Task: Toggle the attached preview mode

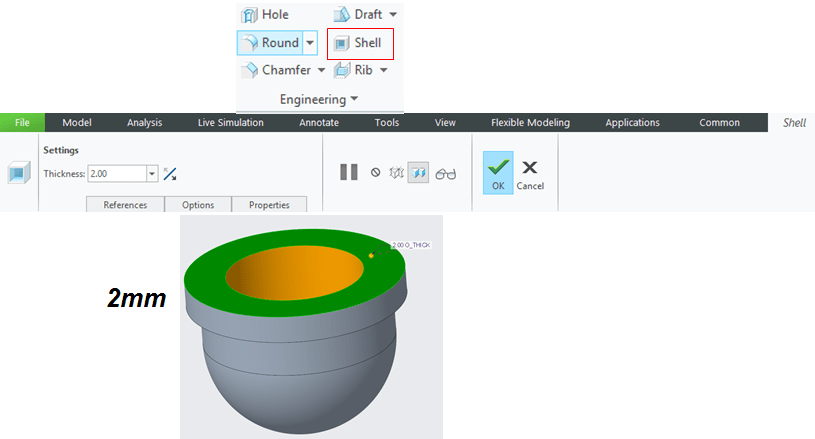Action: (421, 173)
